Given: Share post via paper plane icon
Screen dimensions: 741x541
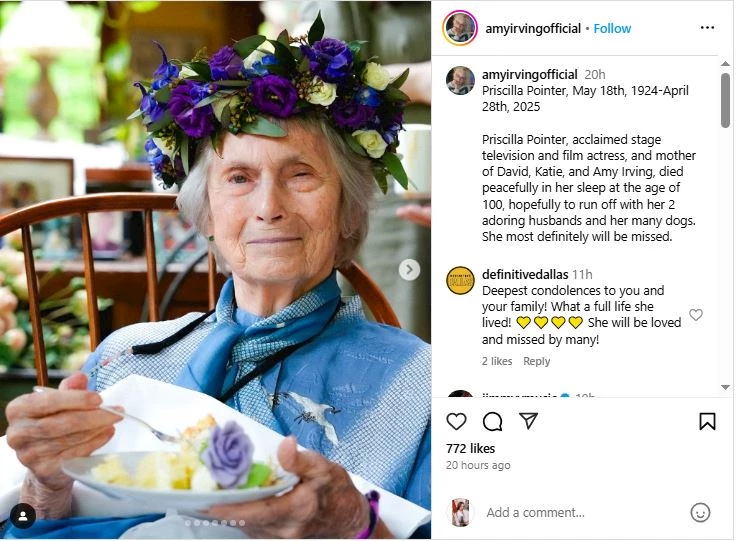Looking at the screenshot, I should tap(528, 421).
